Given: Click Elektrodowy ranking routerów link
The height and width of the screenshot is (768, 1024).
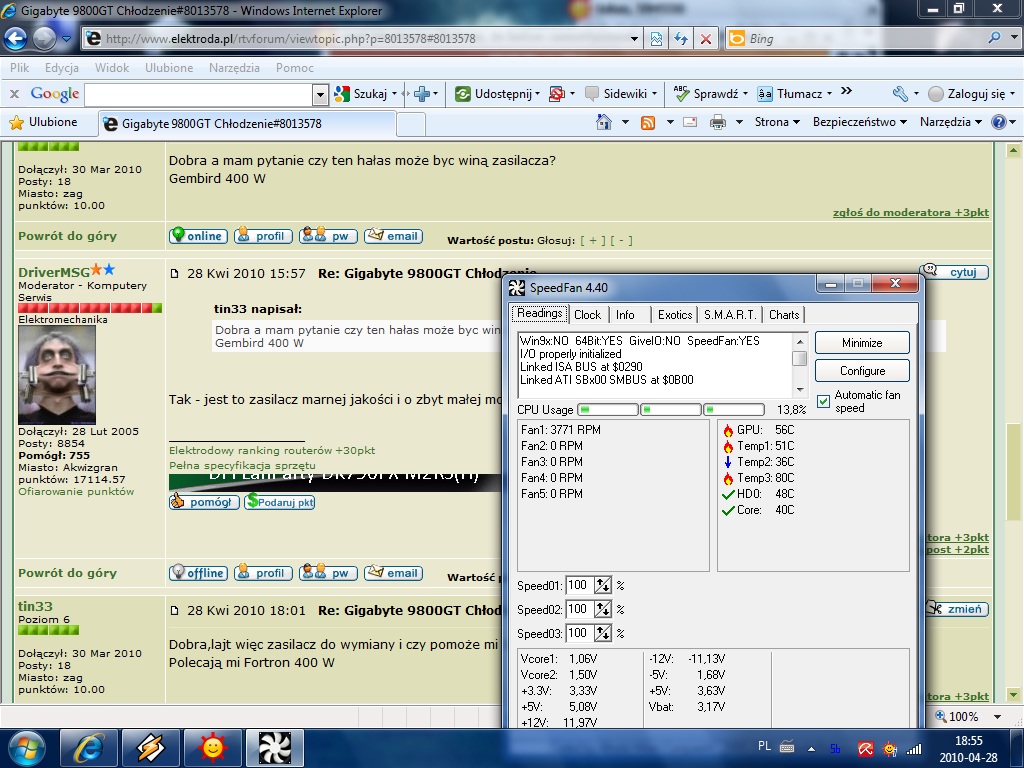Looking at the screenshot, I should [272, 451].
